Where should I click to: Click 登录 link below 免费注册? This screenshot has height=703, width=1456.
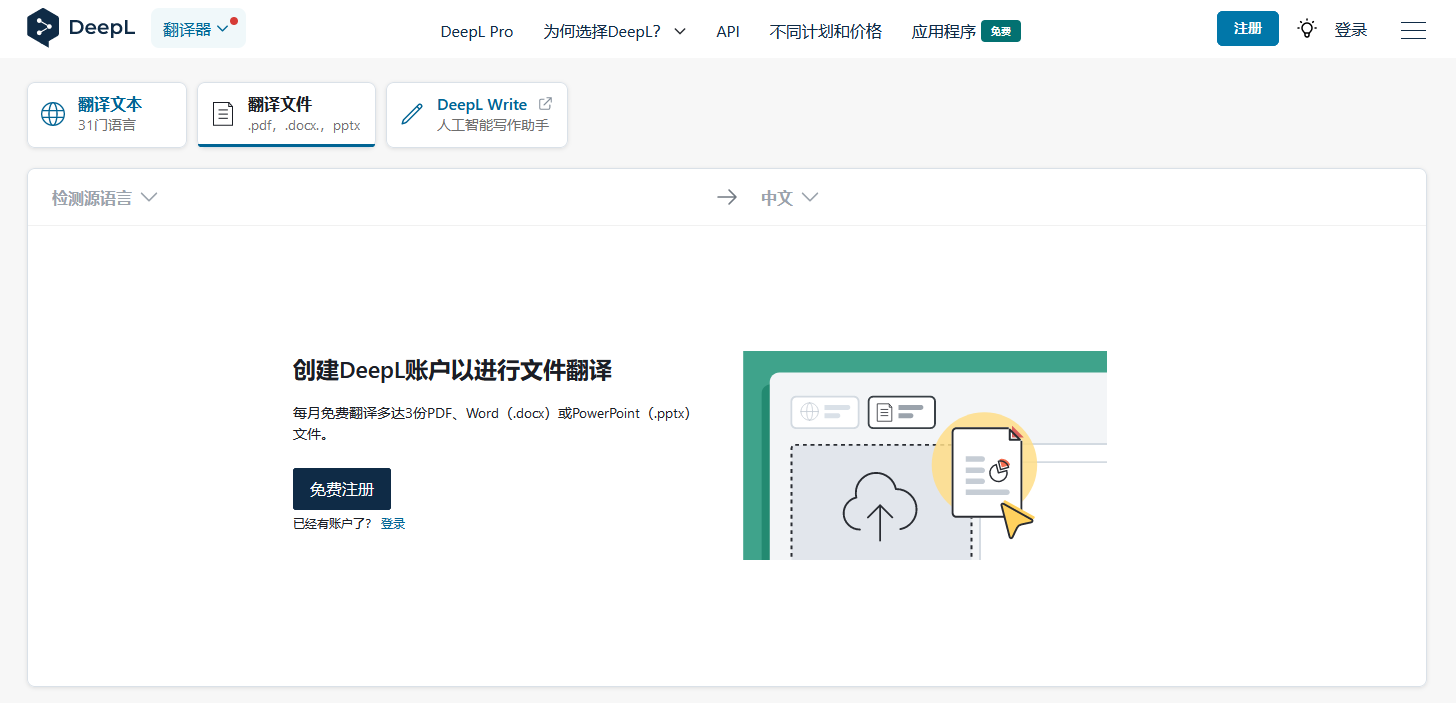click(393, 523)
